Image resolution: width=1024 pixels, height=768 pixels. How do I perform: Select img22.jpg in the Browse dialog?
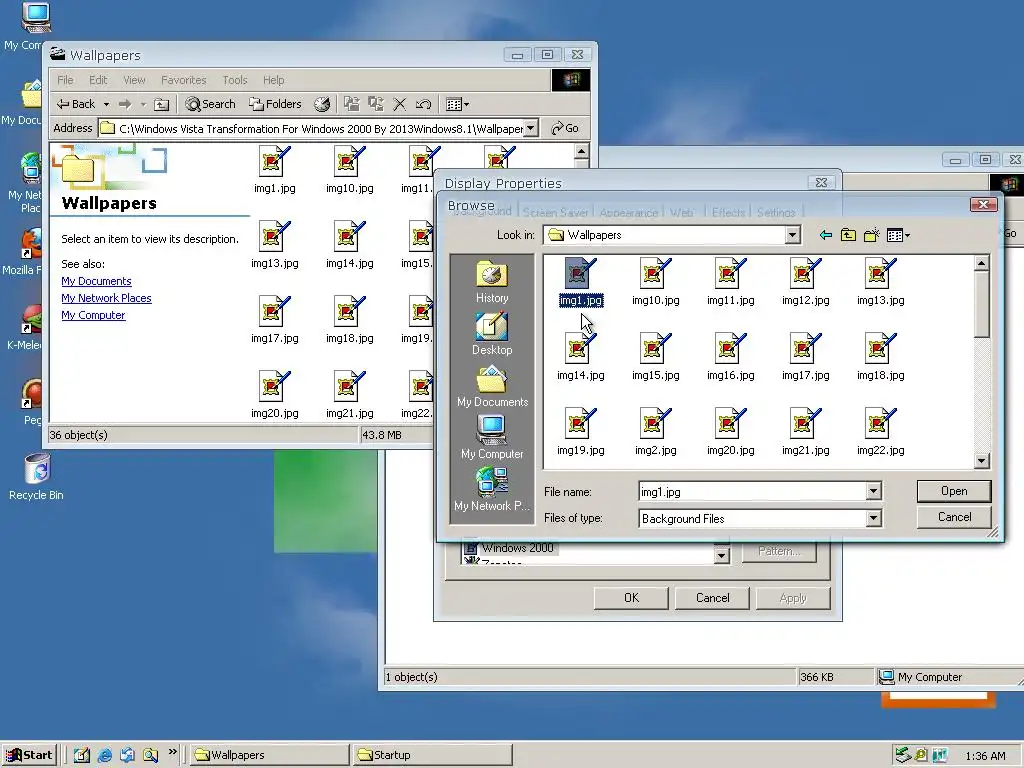[880, 432]
